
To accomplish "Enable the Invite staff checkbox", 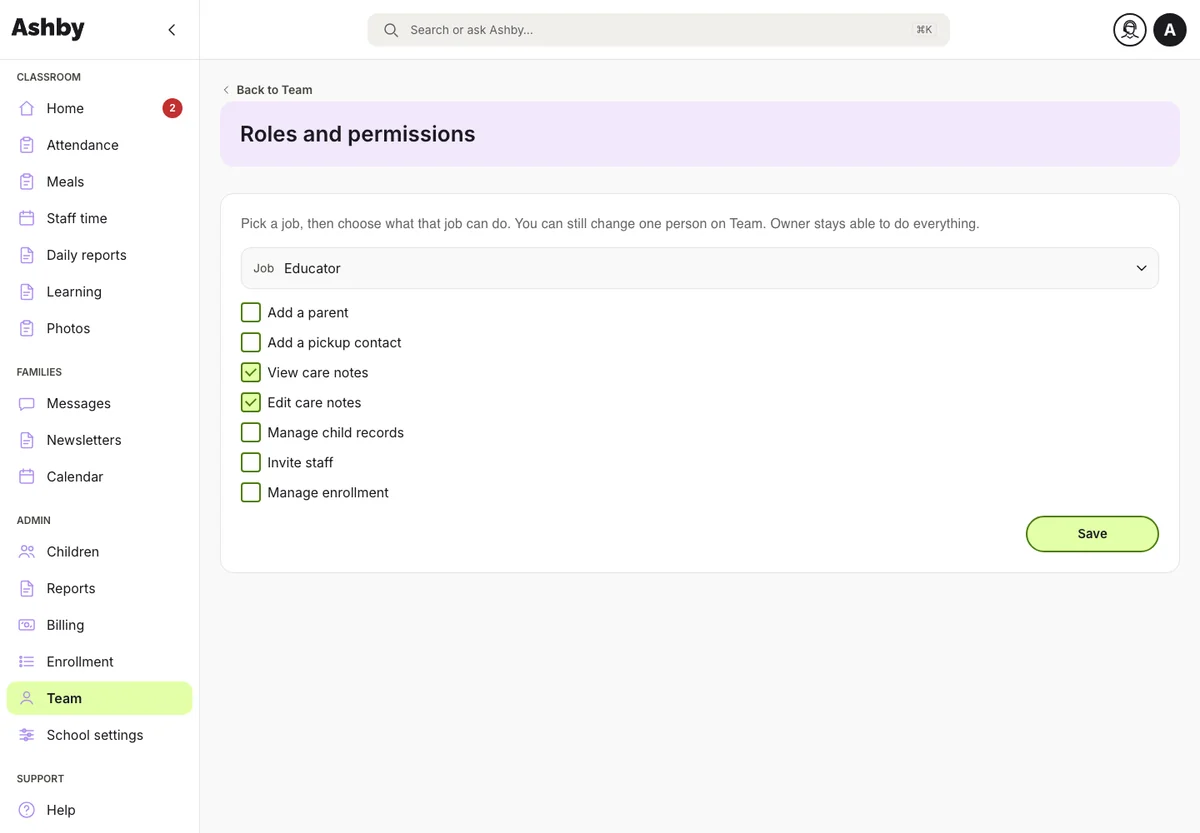I will [x=251, y=462].
